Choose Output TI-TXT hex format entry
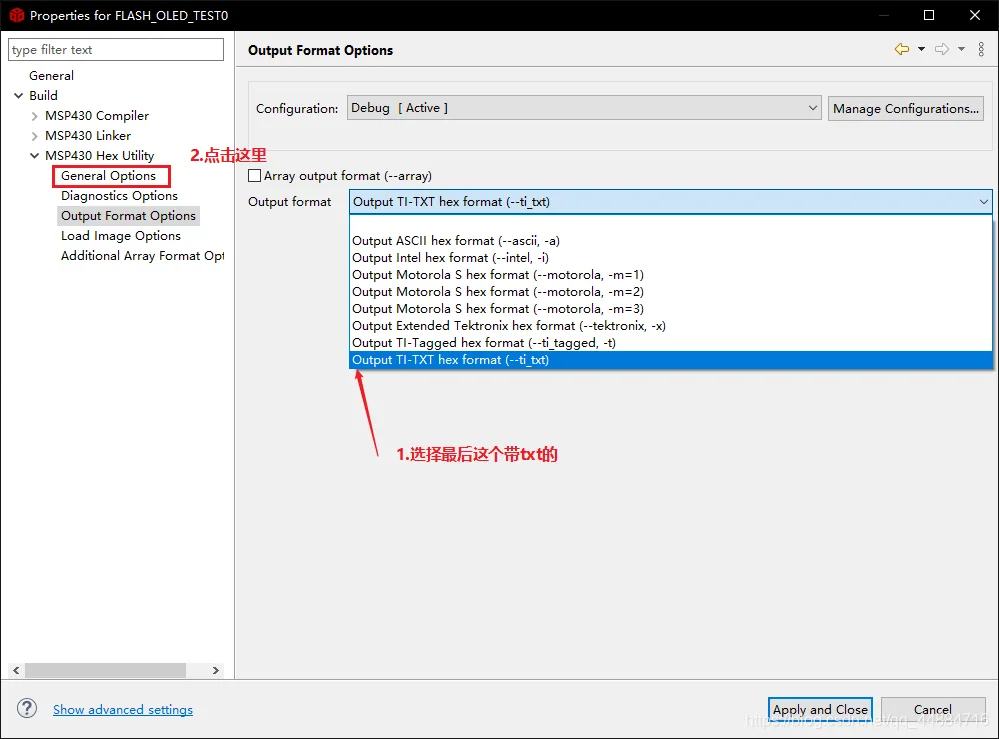 click(671, 360)
